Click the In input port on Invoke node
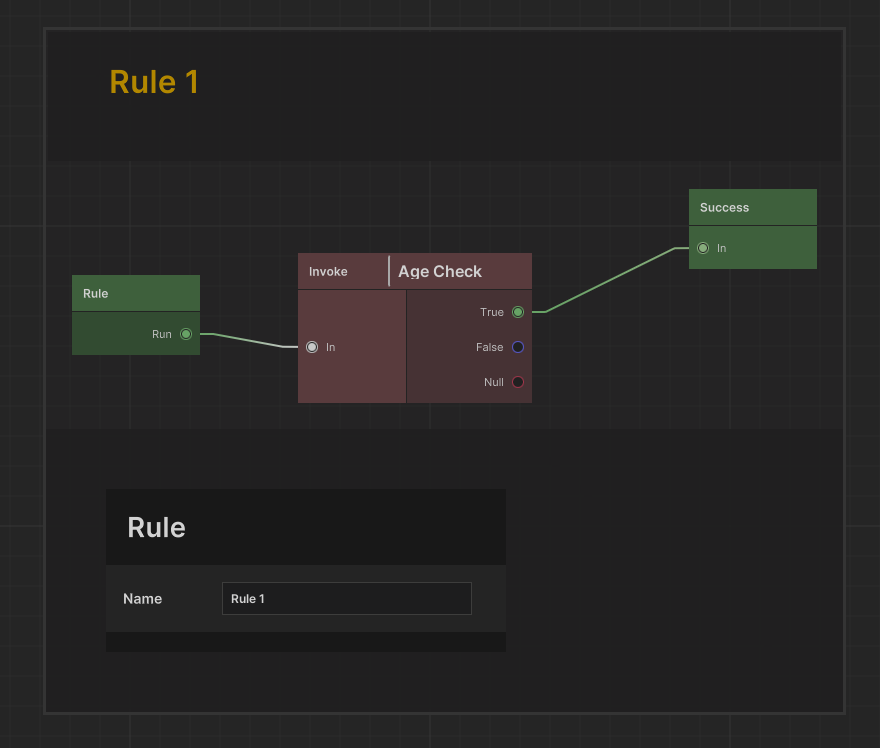This screenshot has width=880, height=748. [x=312, y=347]
